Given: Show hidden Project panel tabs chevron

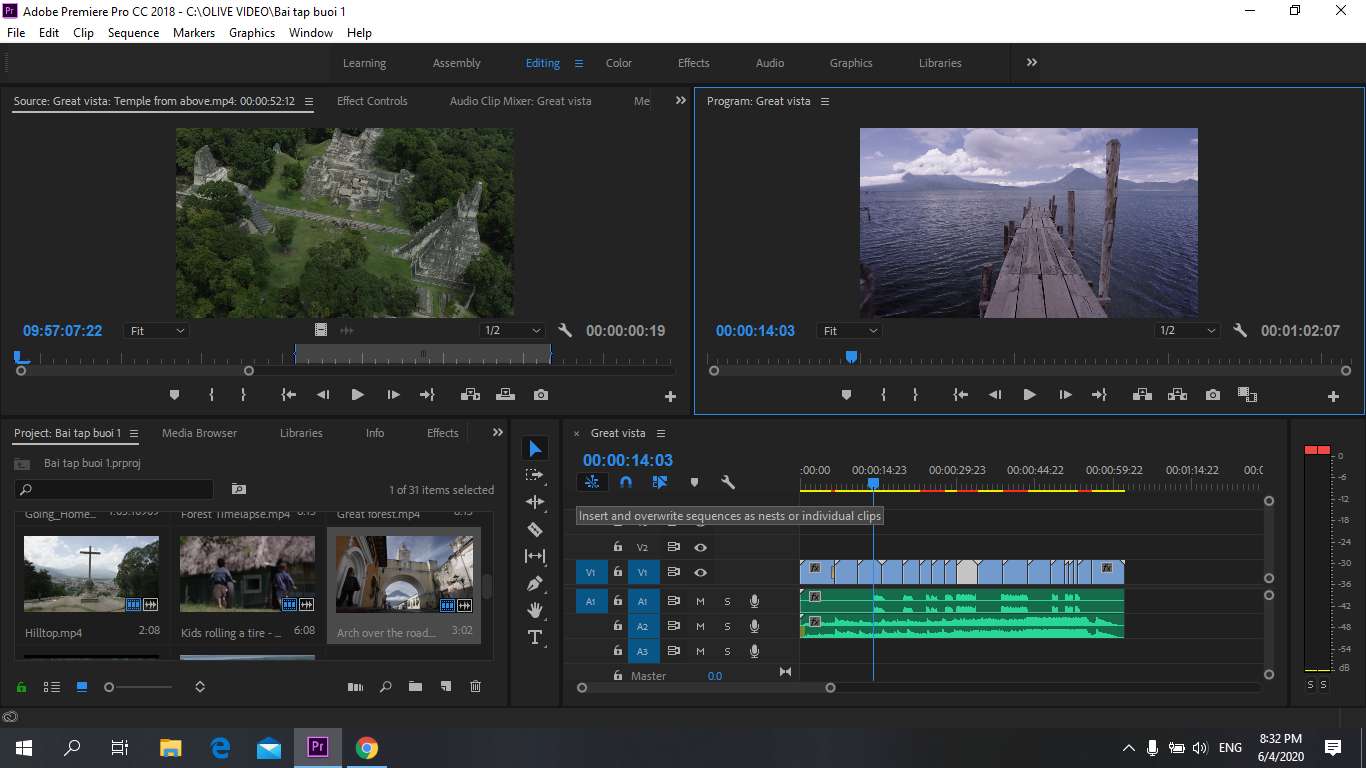Looking at the screenshot, I should pyautogui.click(x=498, y=433).
